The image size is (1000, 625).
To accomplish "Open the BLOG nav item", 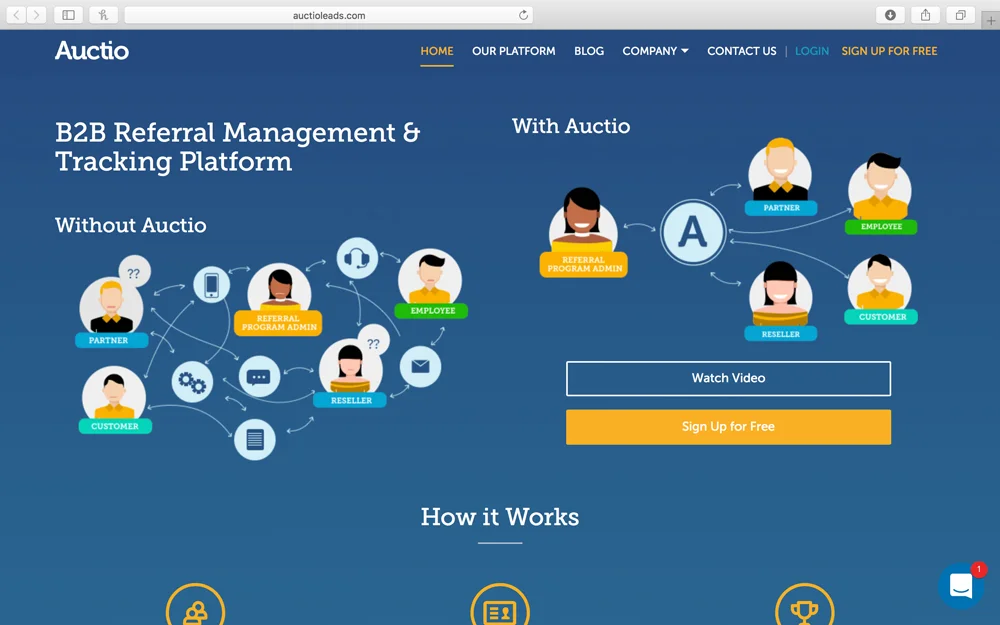I will point(589,51).
